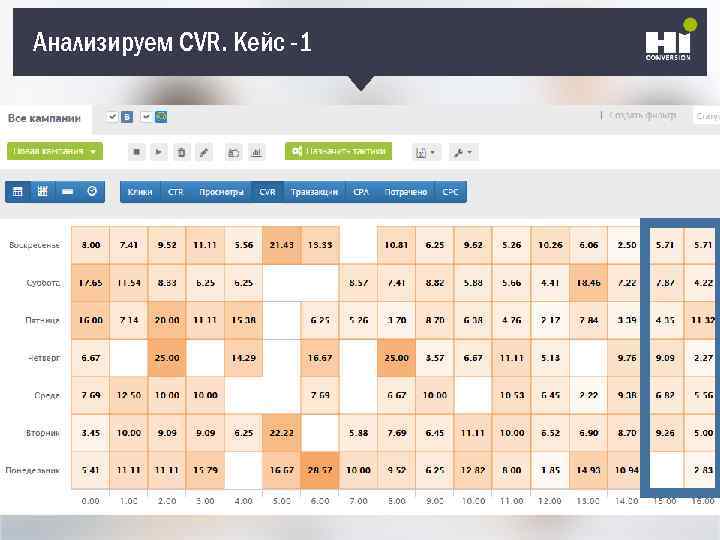Click the Создать фильтр link
The width and height of the screenshot is (720, 540).
click(x=643, y=115)
